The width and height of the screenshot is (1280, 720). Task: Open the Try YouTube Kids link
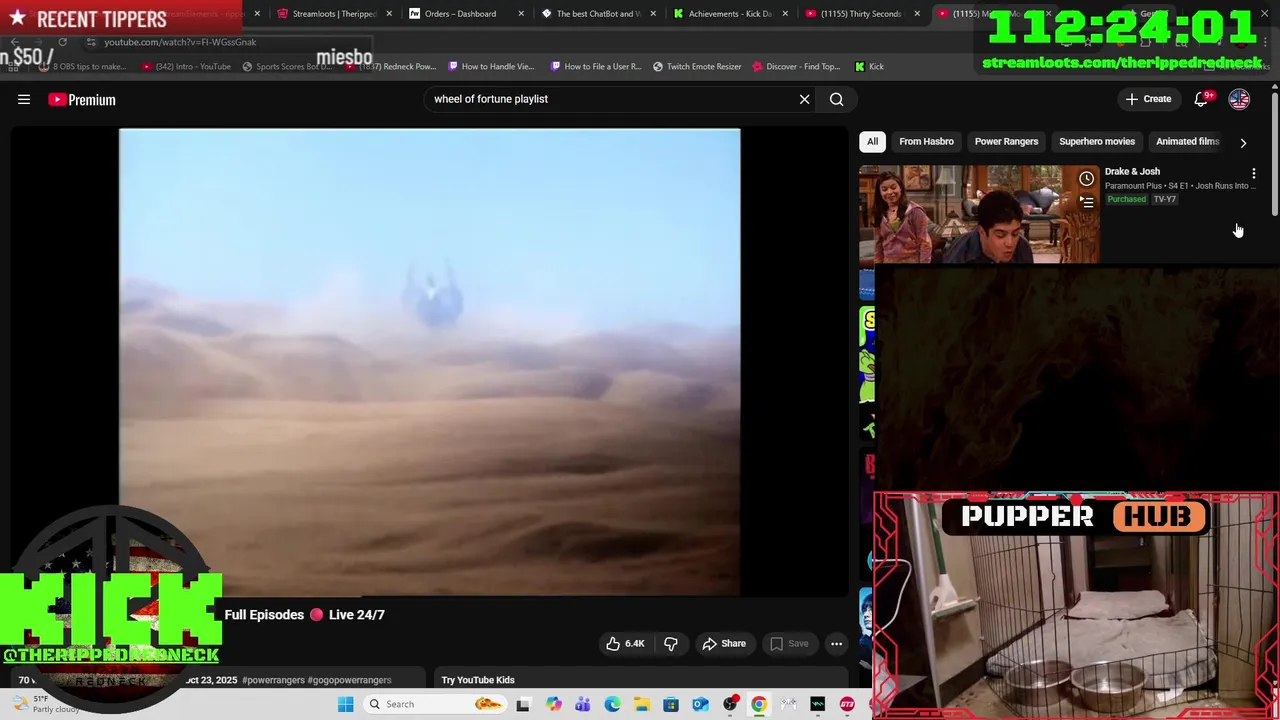[x=478, y=680]
